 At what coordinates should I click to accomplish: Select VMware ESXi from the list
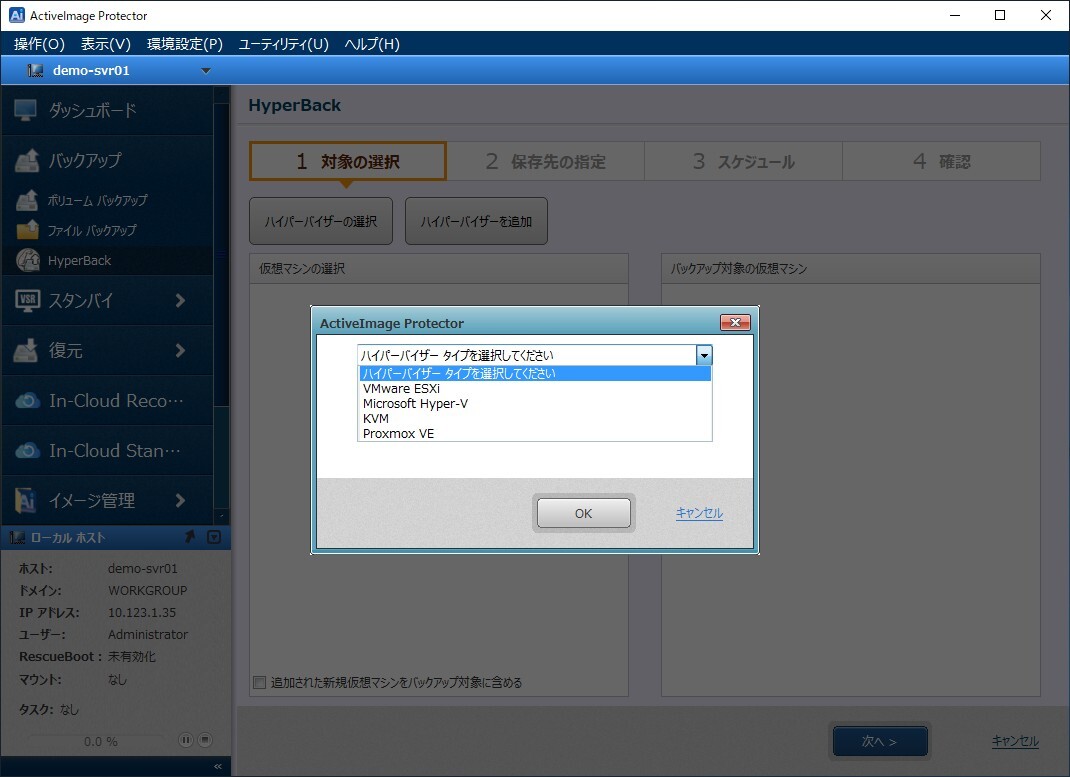point(535,388)
